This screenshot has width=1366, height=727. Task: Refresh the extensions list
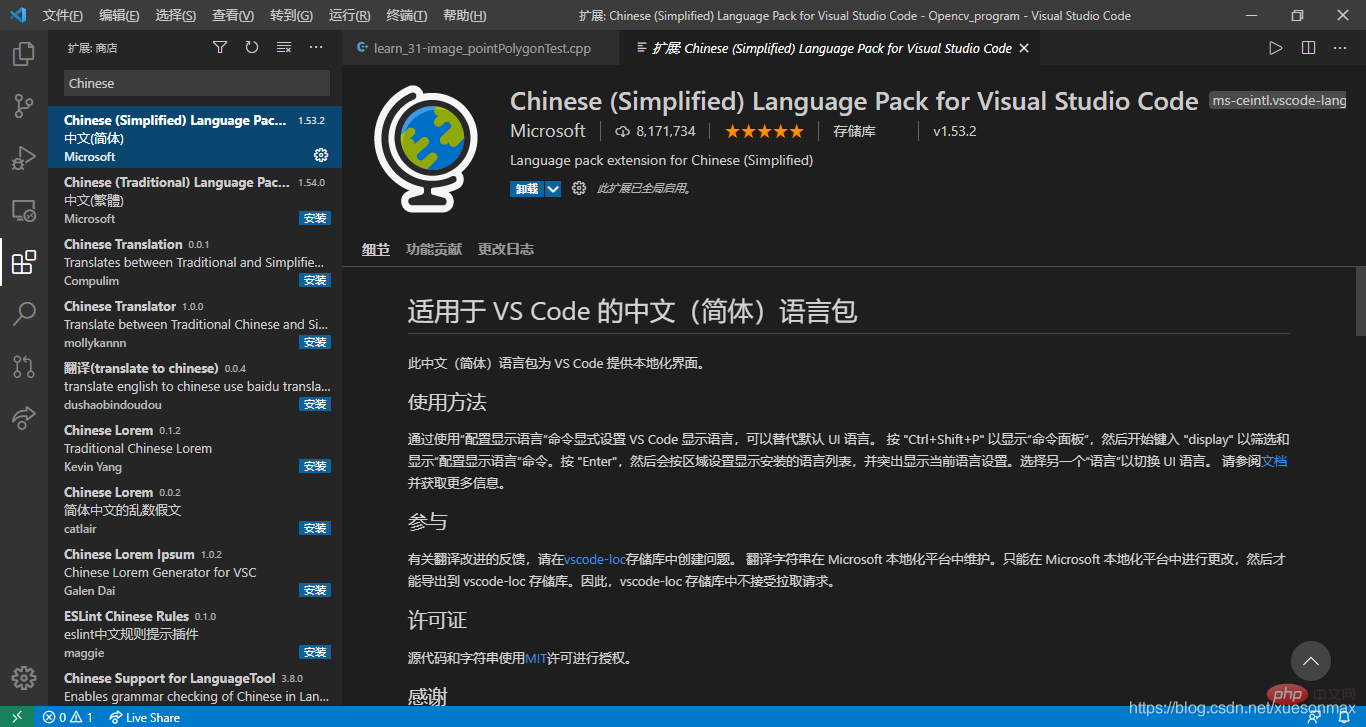point(251,47)
